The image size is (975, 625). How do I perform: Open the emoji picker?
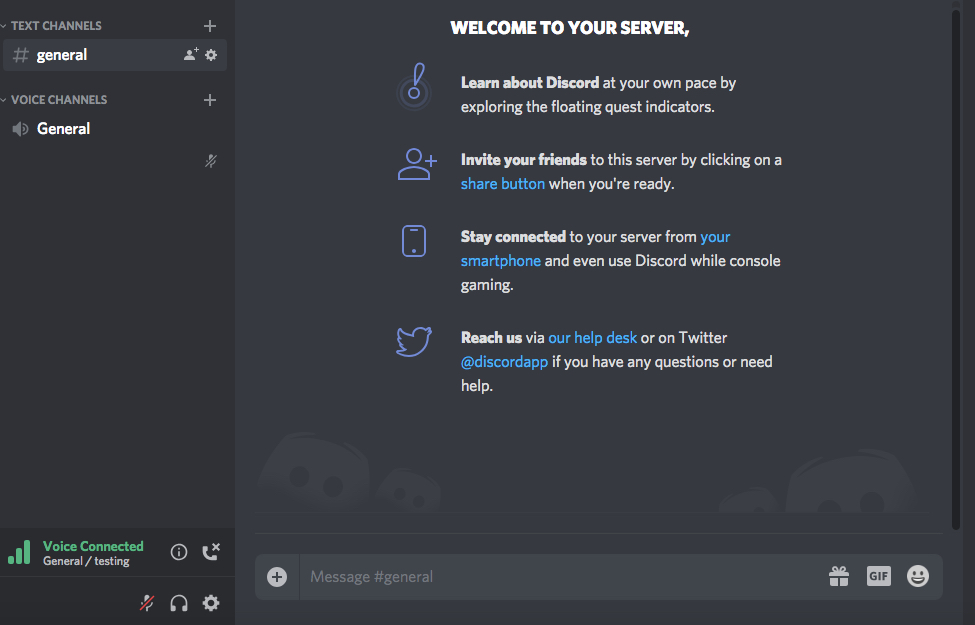point(917,576)
